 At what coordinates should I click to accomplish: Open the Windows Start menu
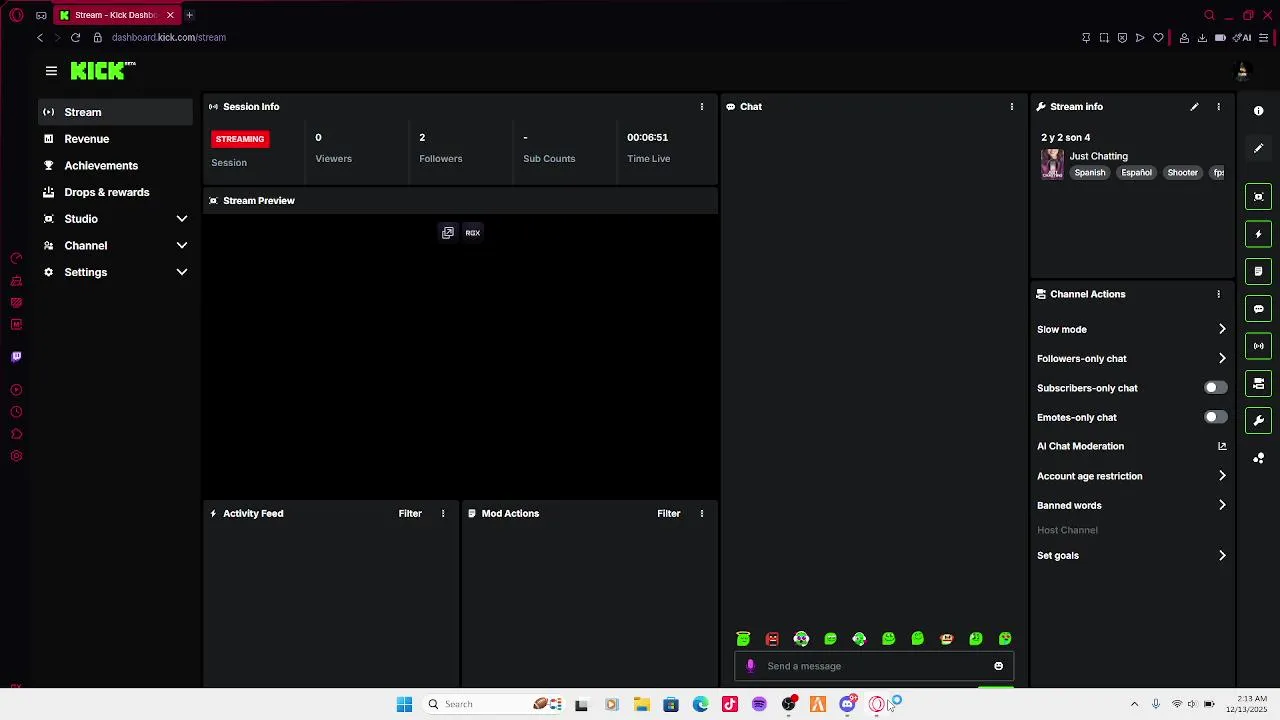coord(404,704)
